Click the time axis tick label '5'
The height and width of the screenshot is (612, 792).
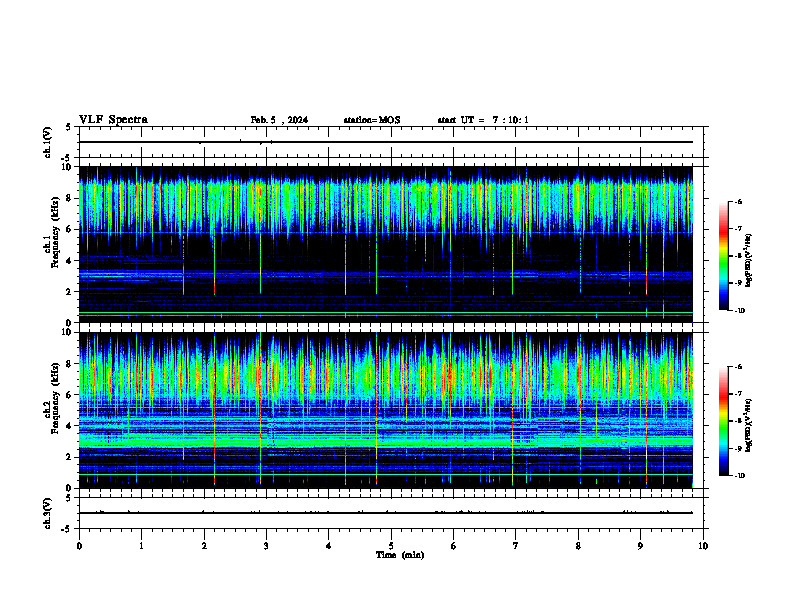coord(391,546)
